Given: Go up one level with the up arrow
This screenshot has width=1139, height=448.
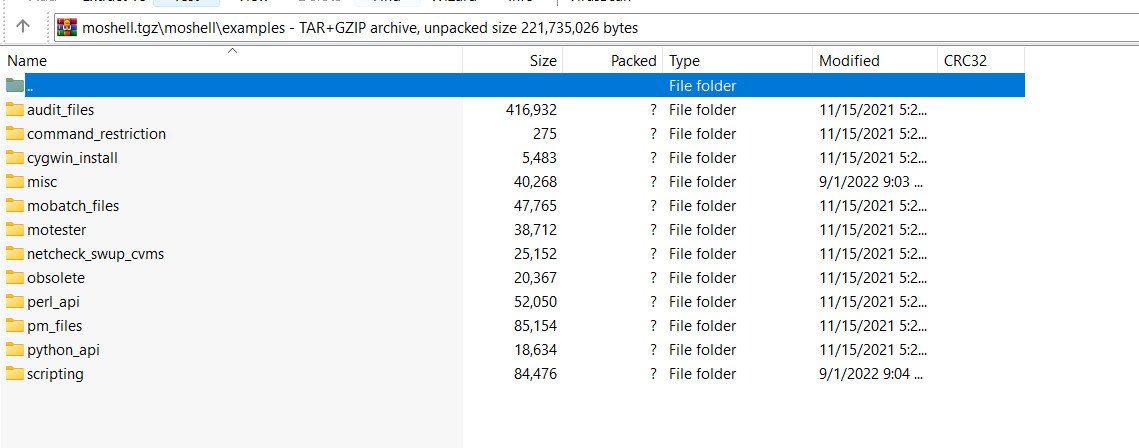Looking at the screenshot, I should 23,27.
